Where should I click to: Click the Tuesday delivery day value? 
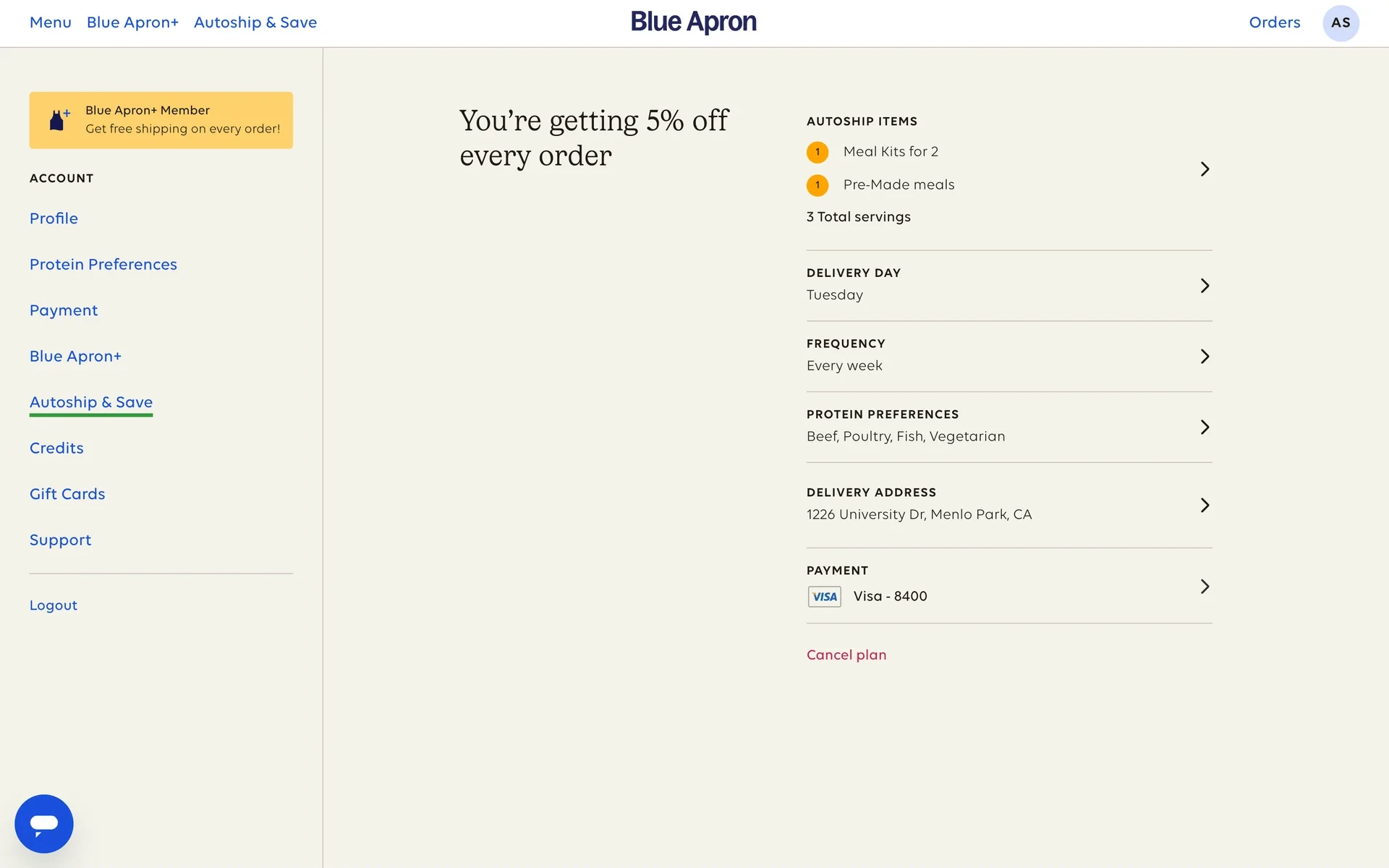(x=835, y=295)
